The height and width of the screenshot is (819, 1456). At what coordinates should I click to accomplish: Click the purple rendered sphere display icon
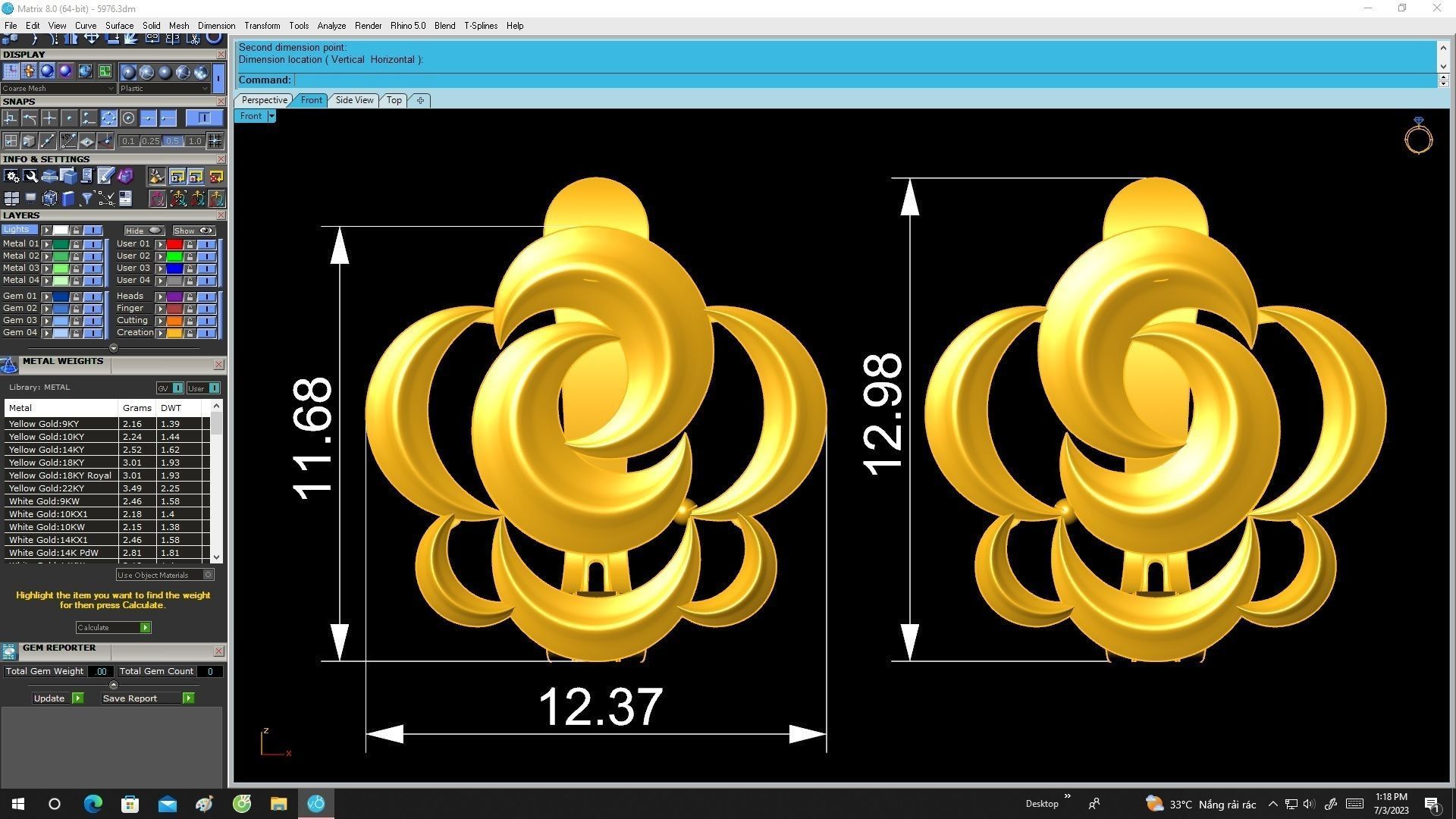click(66, 71)
